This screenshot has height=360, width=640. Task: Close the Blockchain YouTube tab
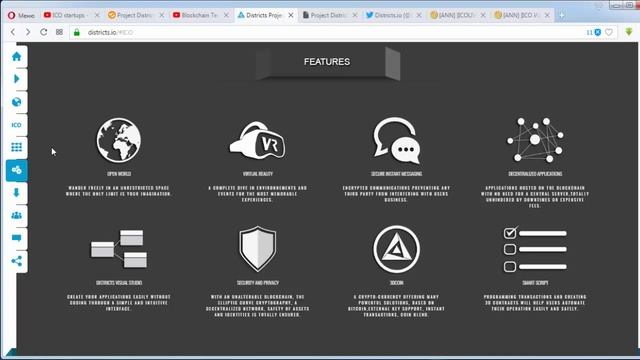pyautogui.click(x=227, y=15)
